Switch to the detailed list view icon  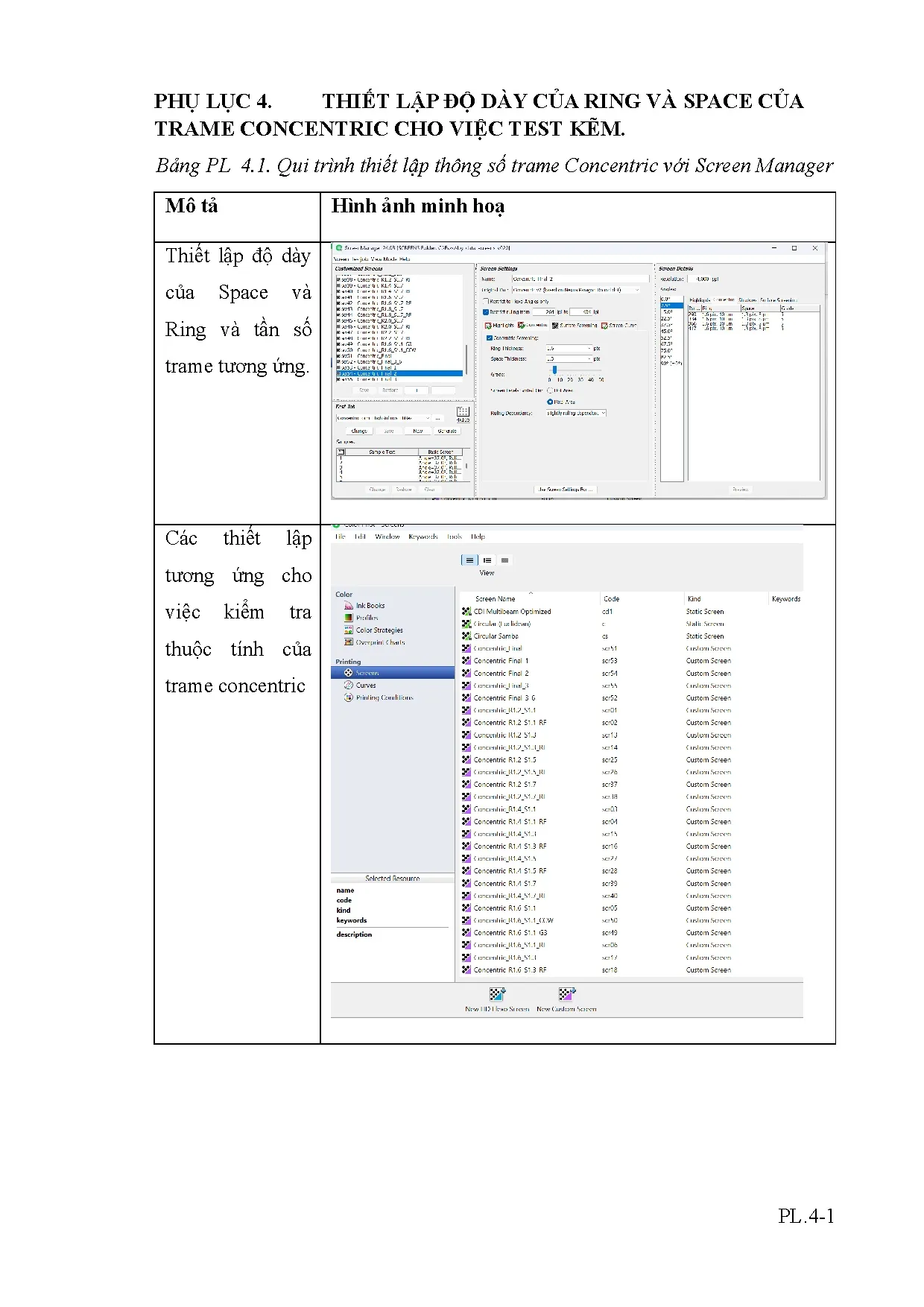(x=487, y=560)
